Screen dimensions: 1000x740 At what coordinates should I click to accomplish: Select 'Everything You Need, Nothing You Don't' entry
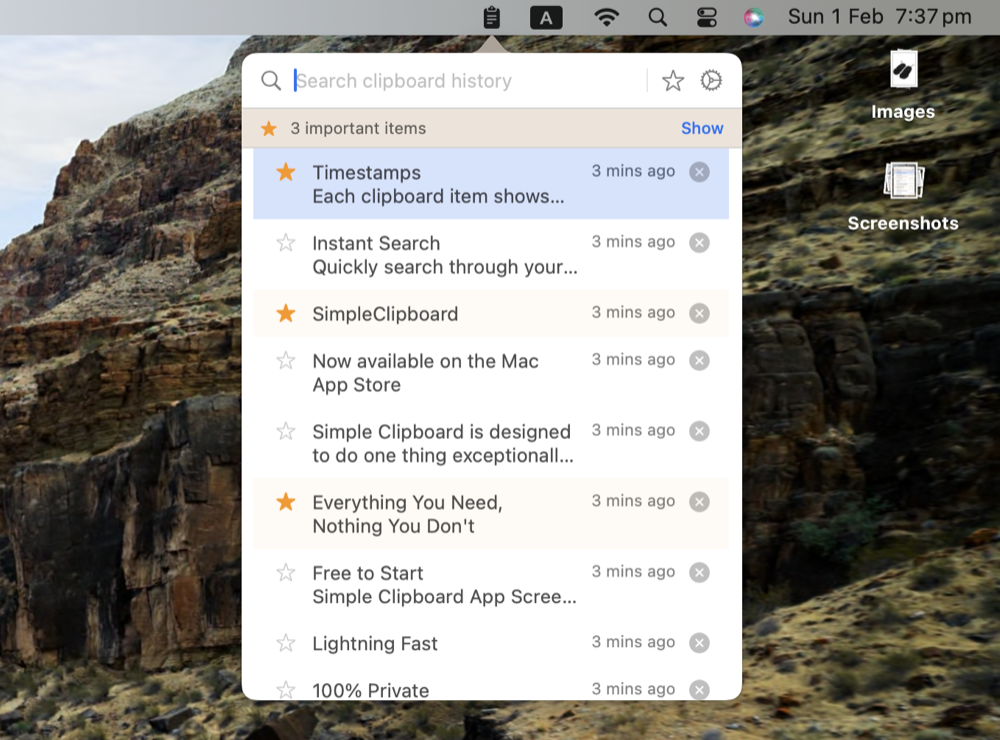click(x=408, y=514)
